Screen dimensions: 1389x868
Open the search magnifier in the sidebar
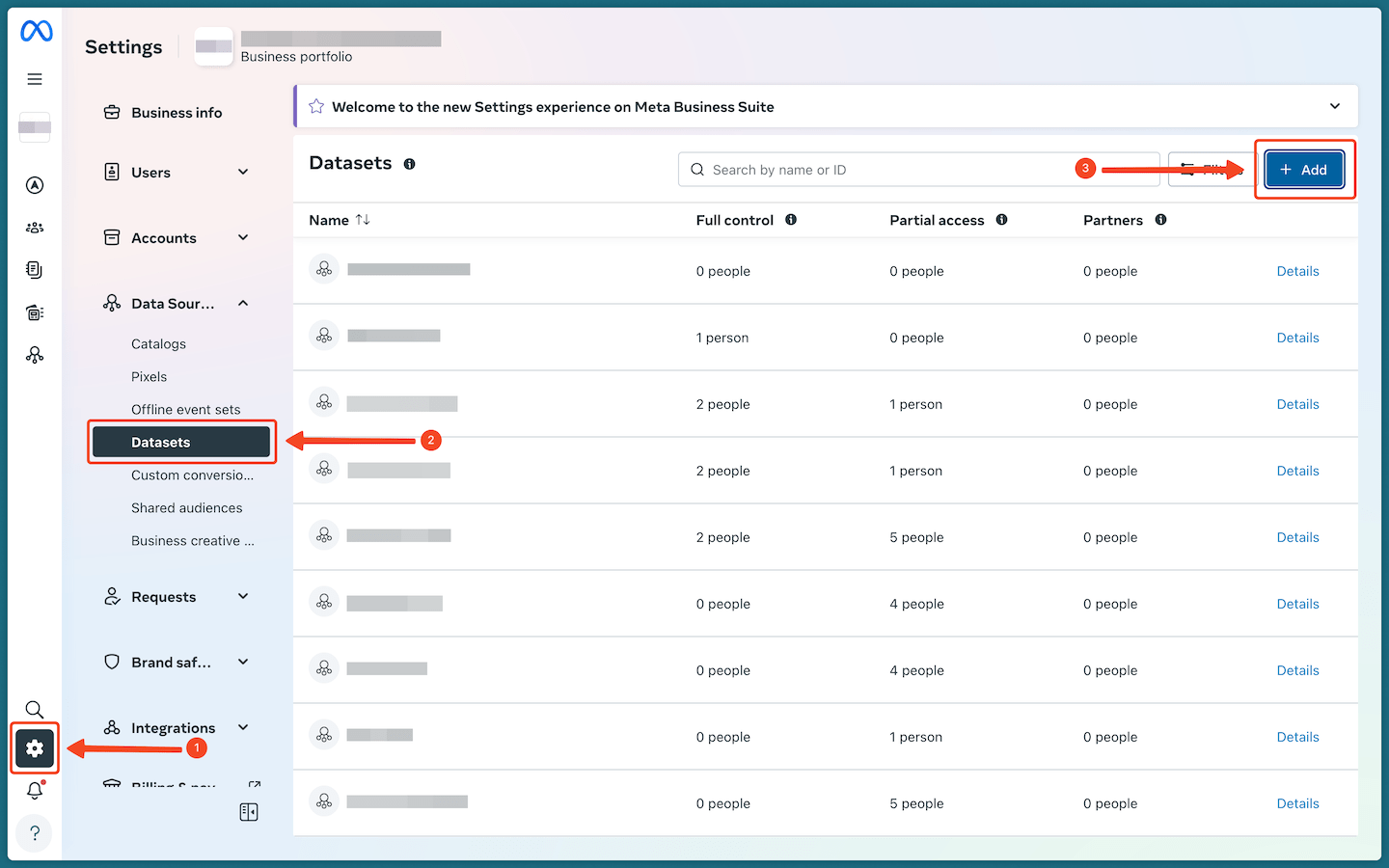[35, 709]
